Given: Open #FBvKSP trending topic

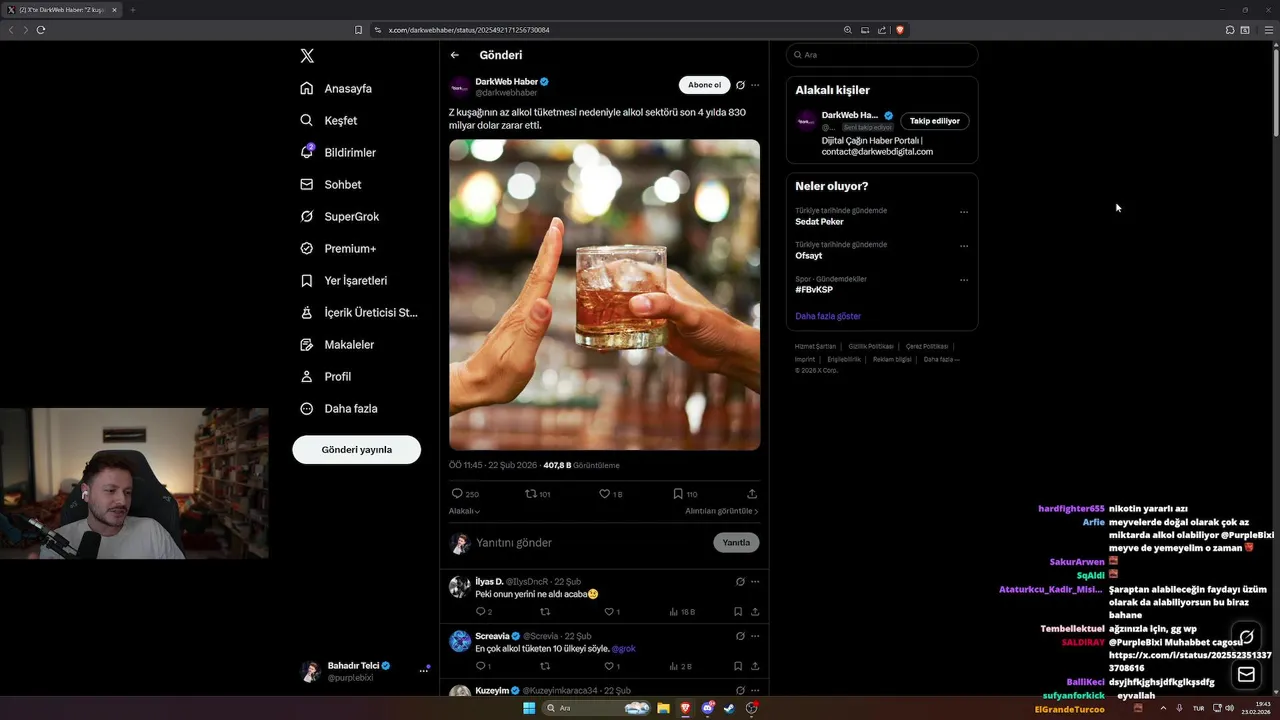Looking at the screenshot, I should [x=814, y=290].
